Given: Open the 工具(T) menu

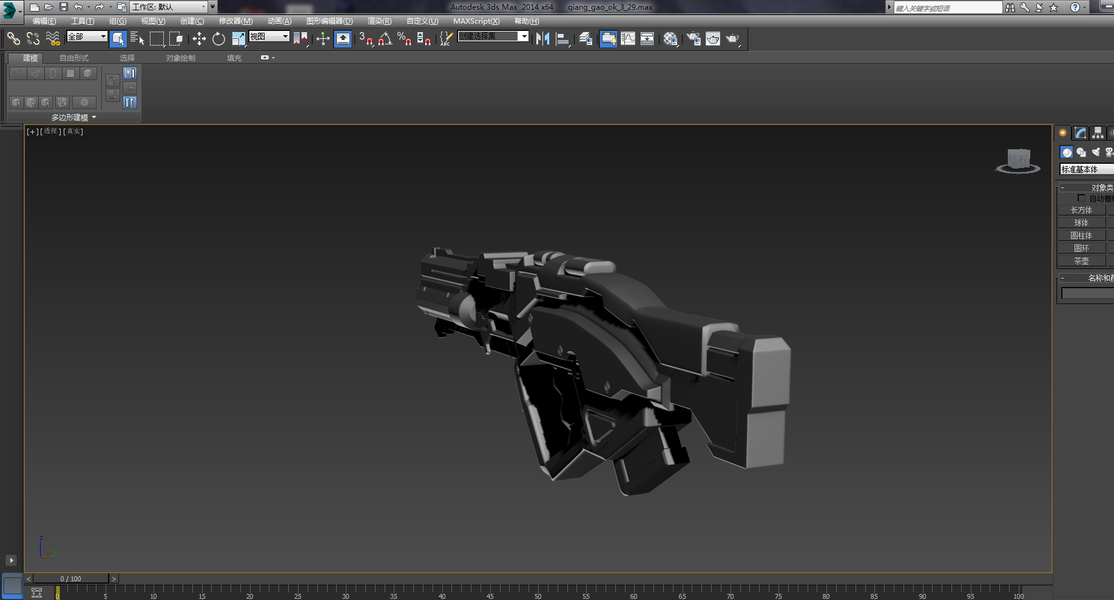Looking at the screenshot, I should [82, 21].
